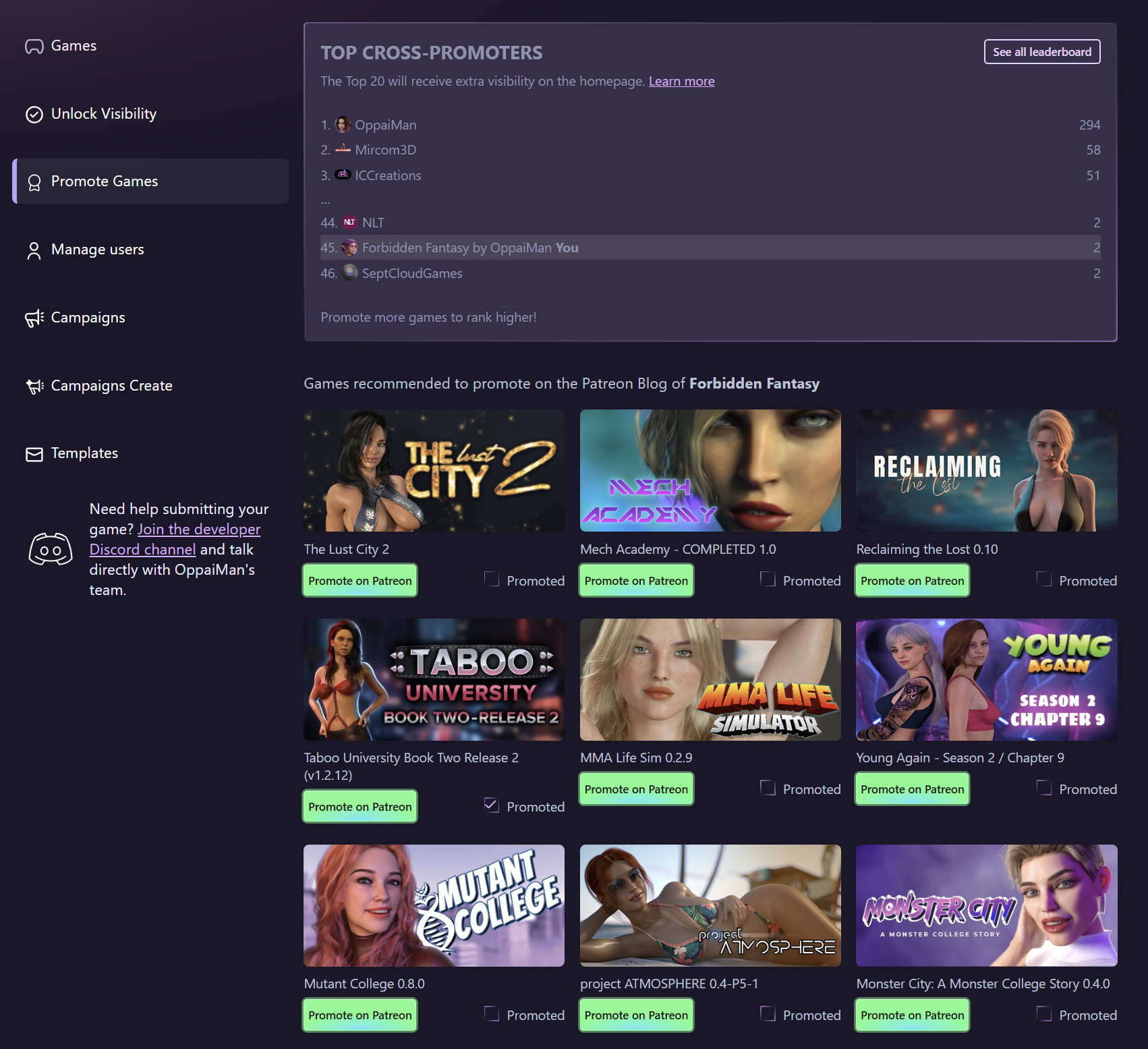Promote MMA Life Sim on Patreon
1148x1049 pixels.
pyautogui.click(x=636, y=789)
